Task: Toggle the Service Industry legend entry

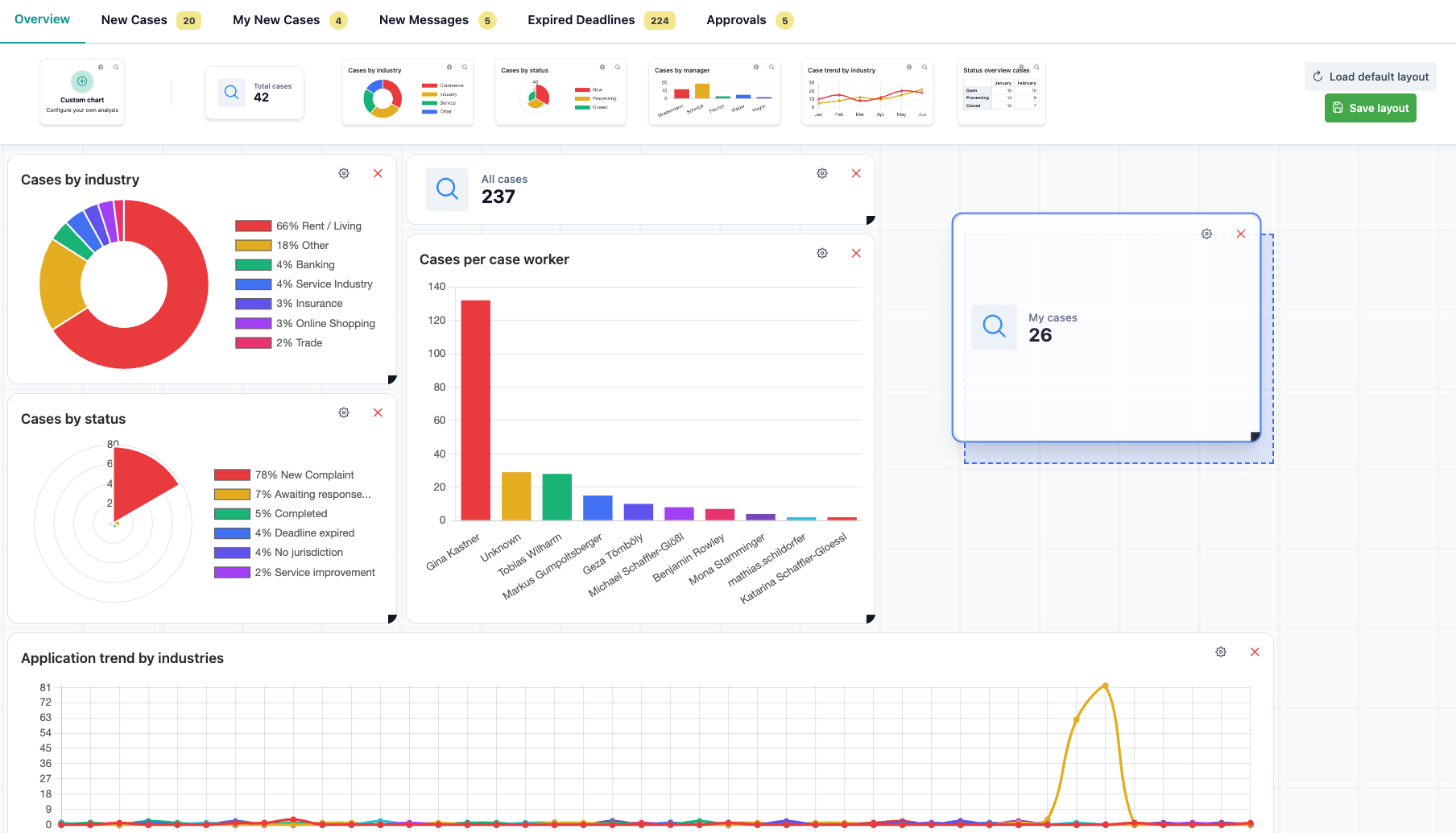Action: click(304, 284)
